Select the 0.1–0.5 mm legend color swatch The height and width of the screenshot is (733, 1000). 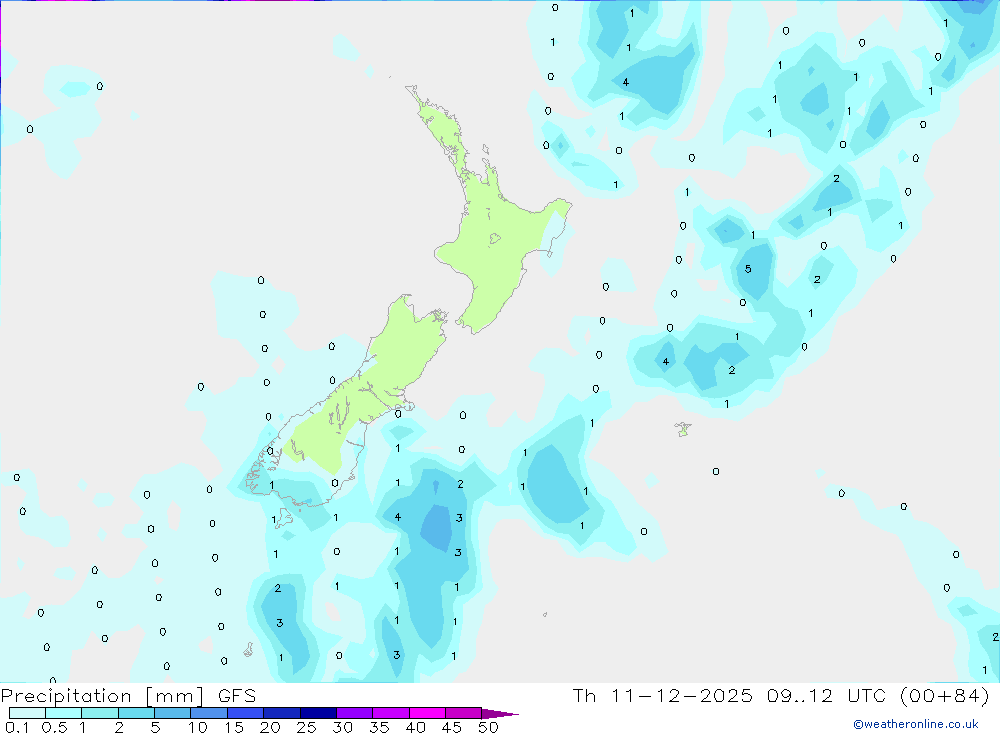tap(27, 713)
